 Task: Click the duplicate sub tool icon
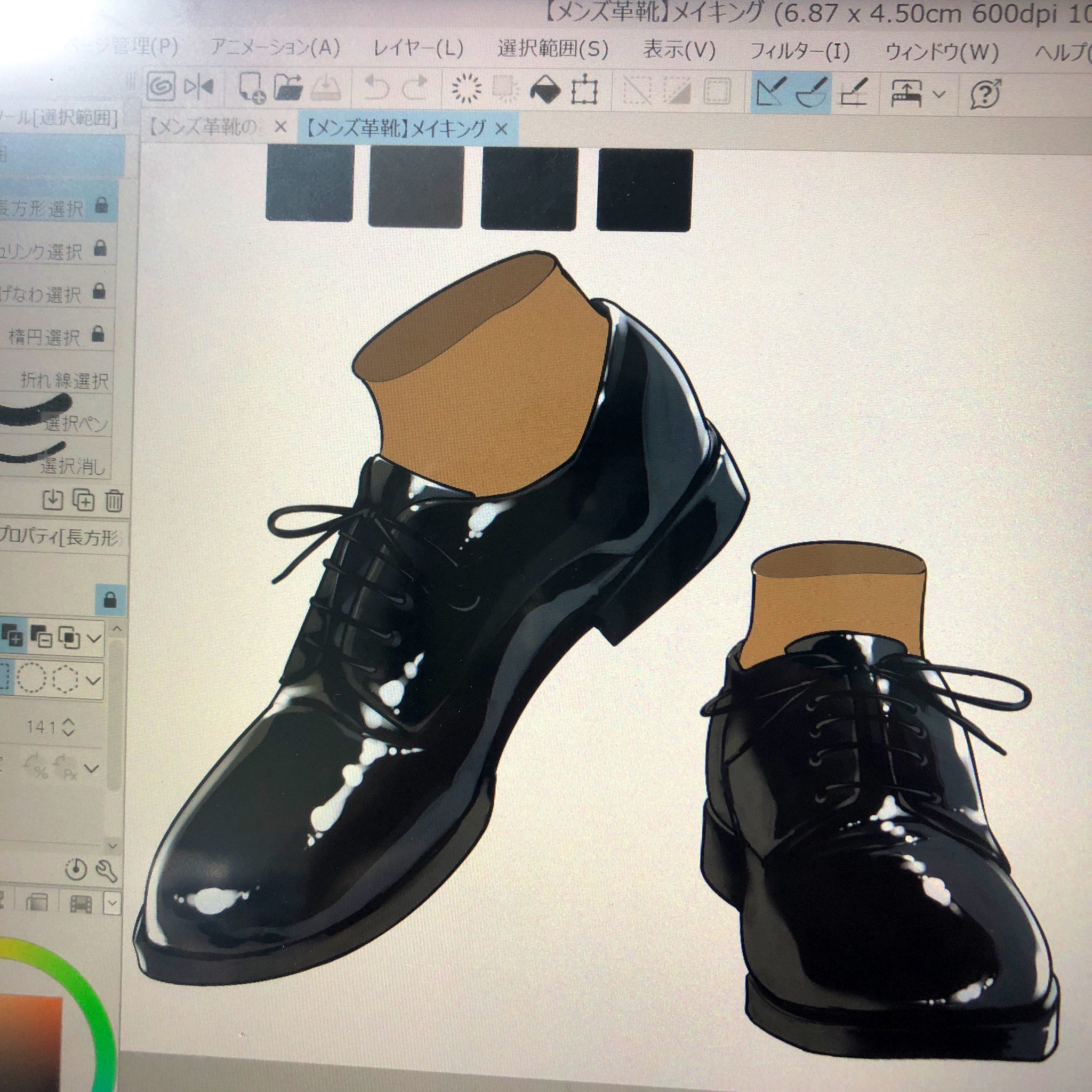(84, 501)
